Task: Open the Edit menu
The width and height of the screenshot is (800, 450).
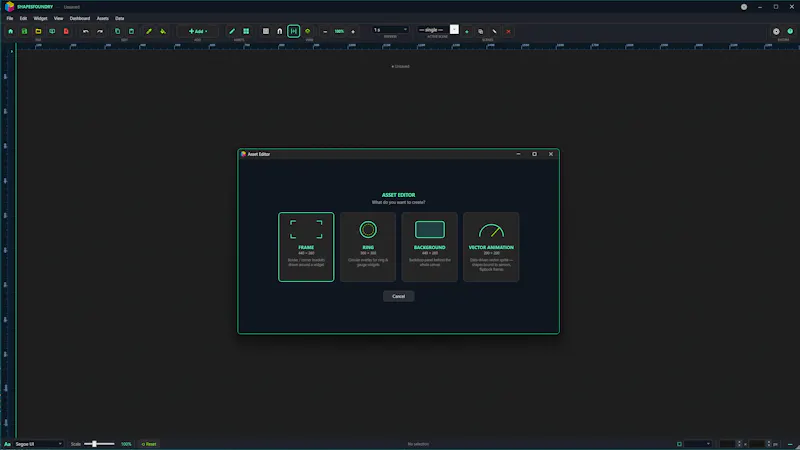Action: [x=23, y=18]
